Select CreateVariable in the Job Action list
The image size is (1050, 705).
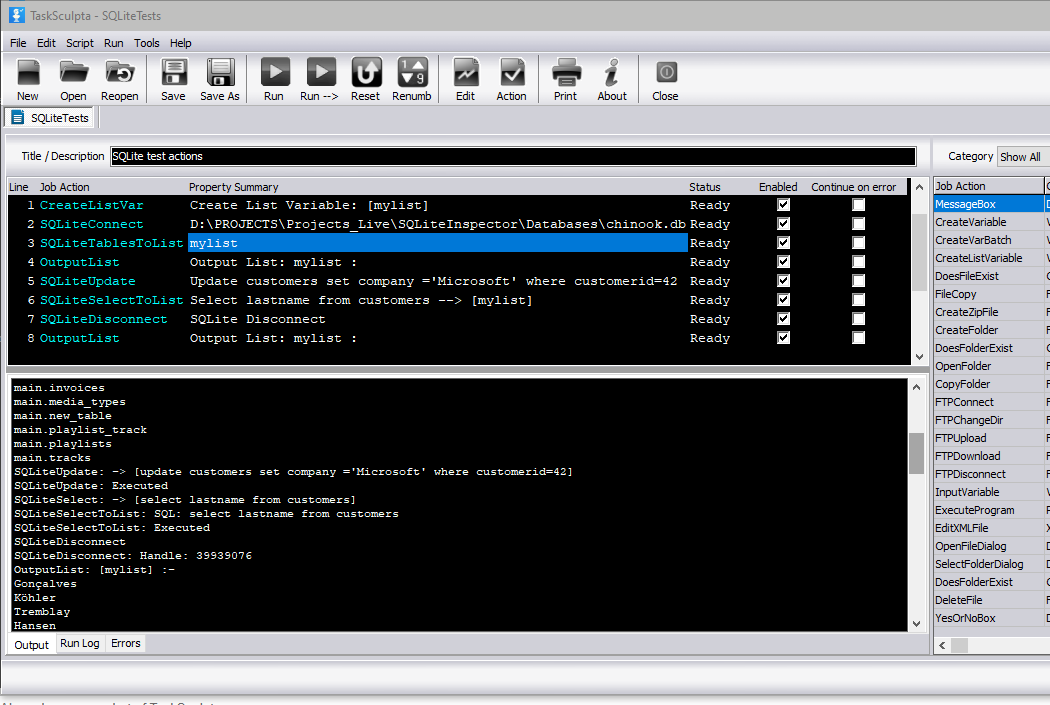click(971, 222)
